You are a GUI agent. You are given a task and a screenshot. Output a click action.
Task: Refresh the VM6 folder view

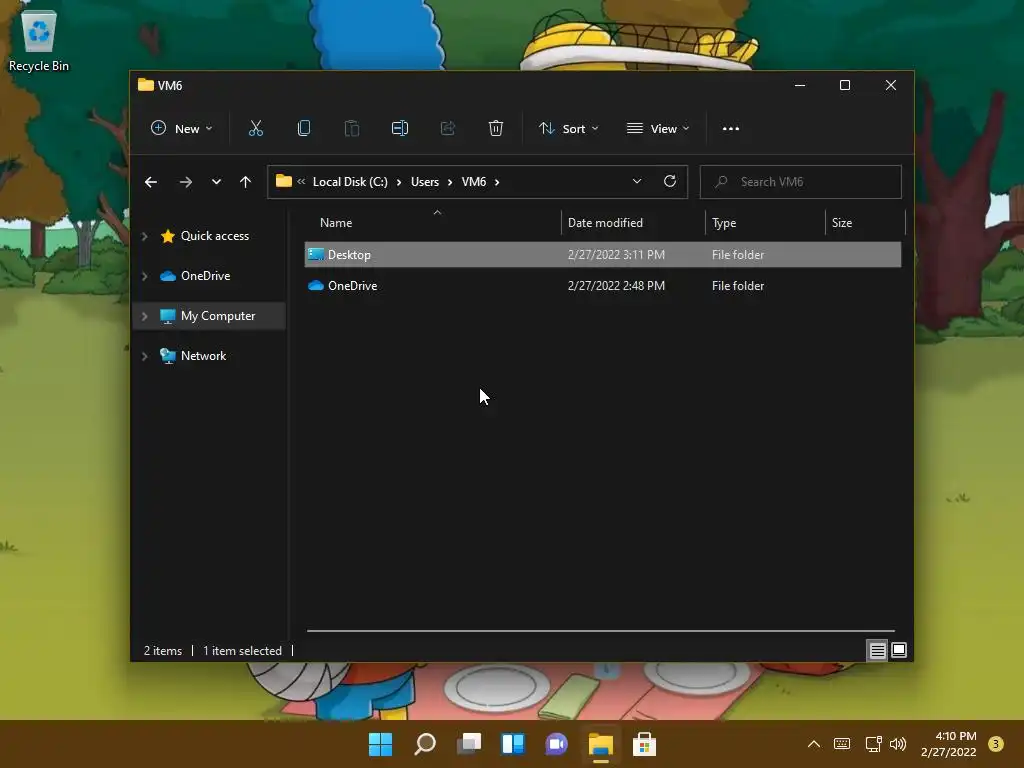pyautogui.click(x=669, y=182)
